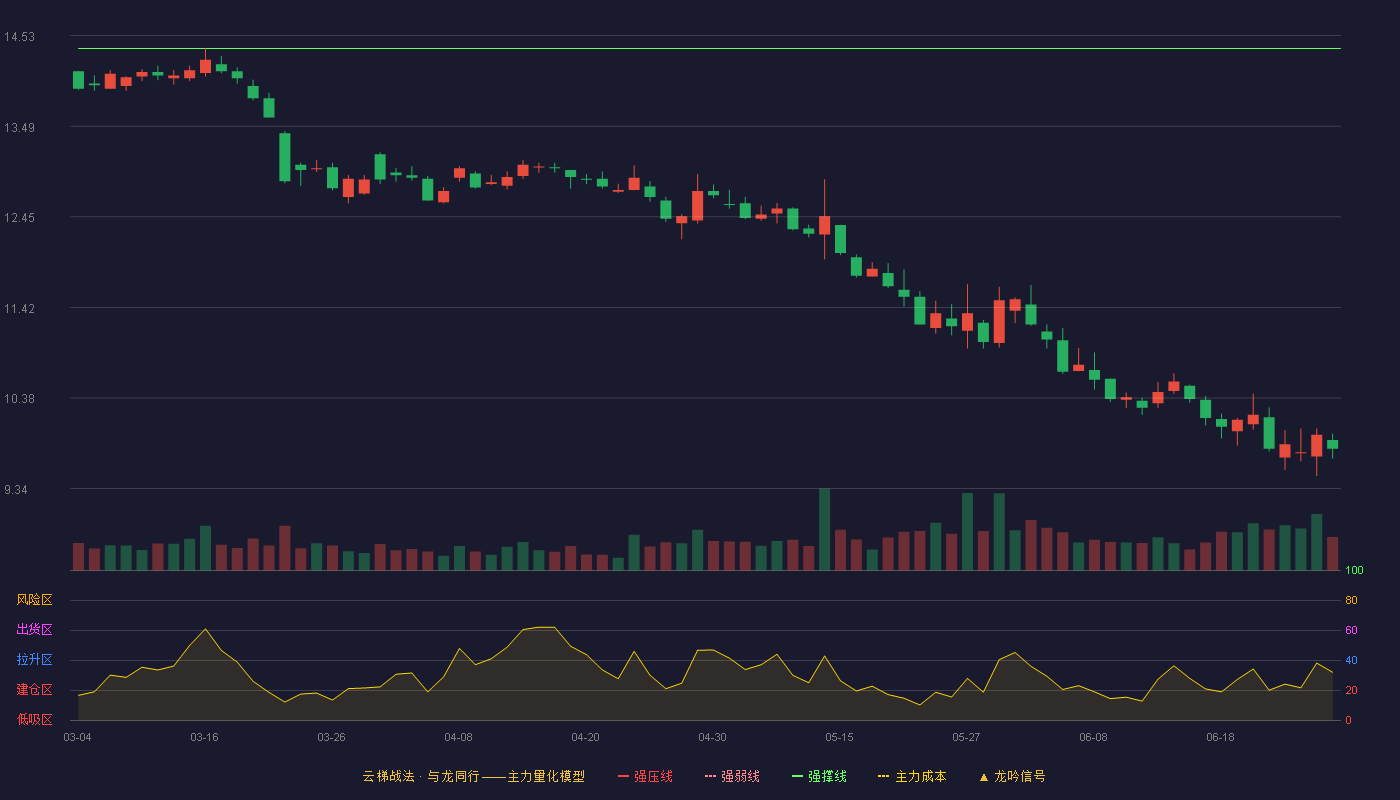
Task: Click the 03-26 date axis label
Action: (x=331, y=737)
